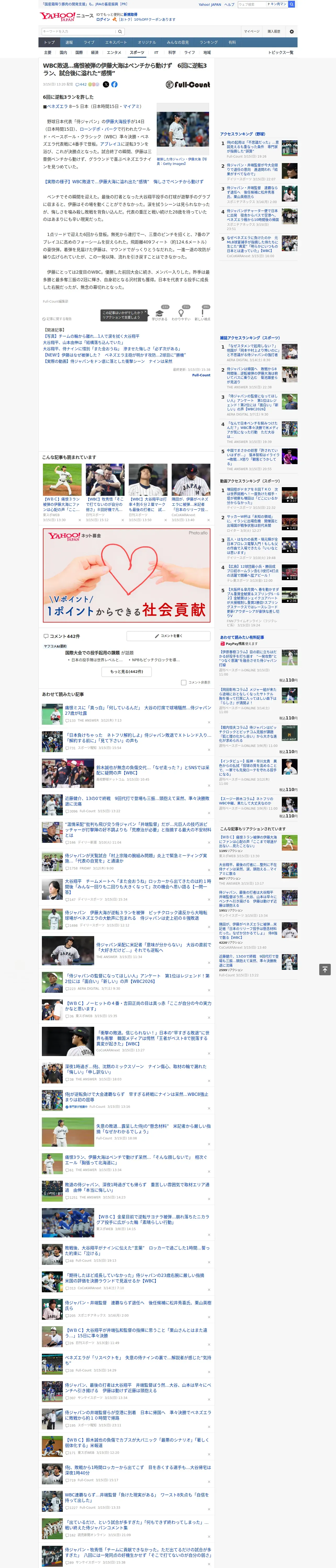The image size is (336, 1568).
Task: Open article 近藤健介、13の0で終戦 in recommended list
Action: point(137,801)
